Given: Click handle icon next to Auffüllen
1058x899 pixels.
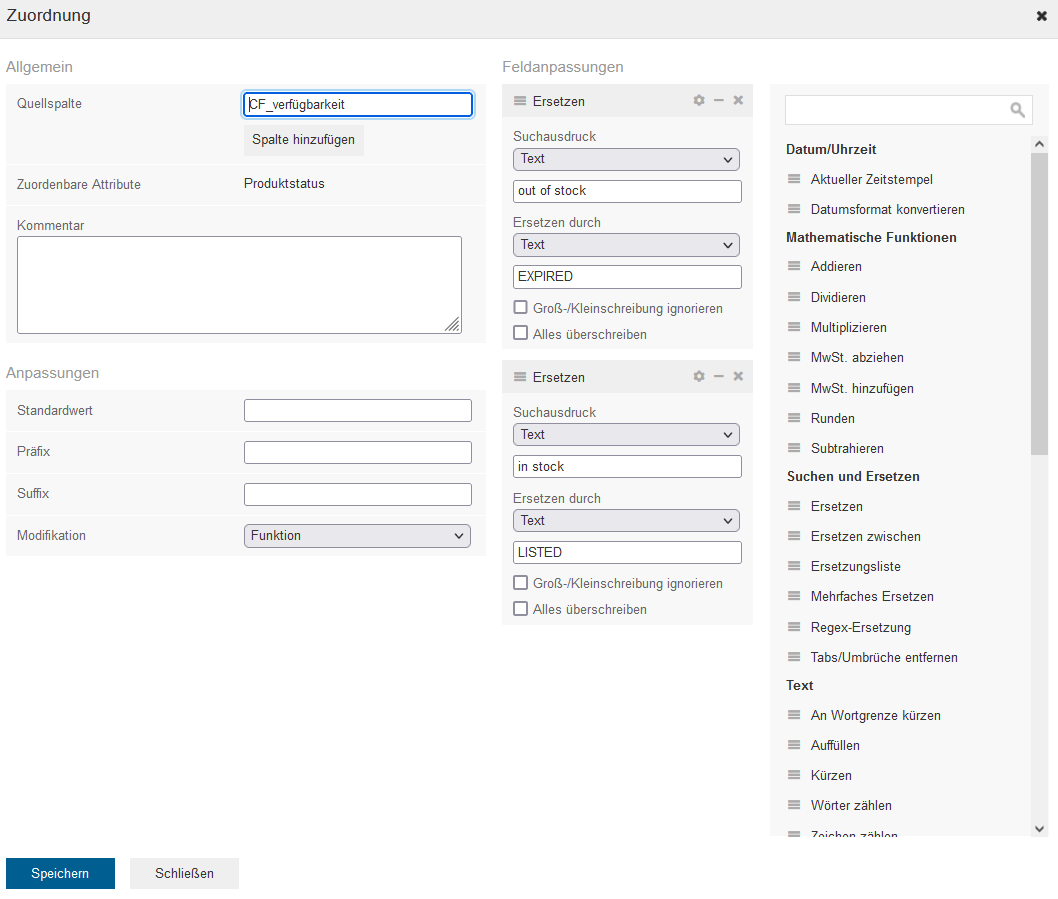Looking at the screenshot, I should pos(794,745).
